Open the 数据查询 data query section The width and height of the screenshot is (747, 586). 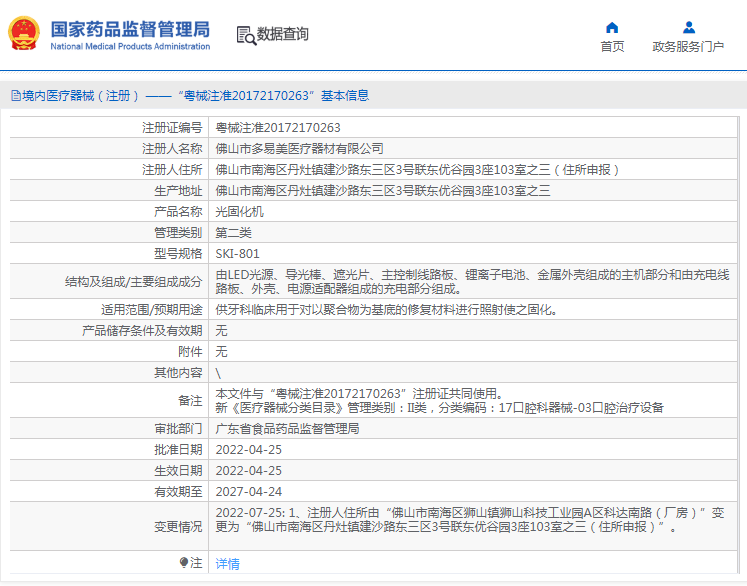coord(283,35)
